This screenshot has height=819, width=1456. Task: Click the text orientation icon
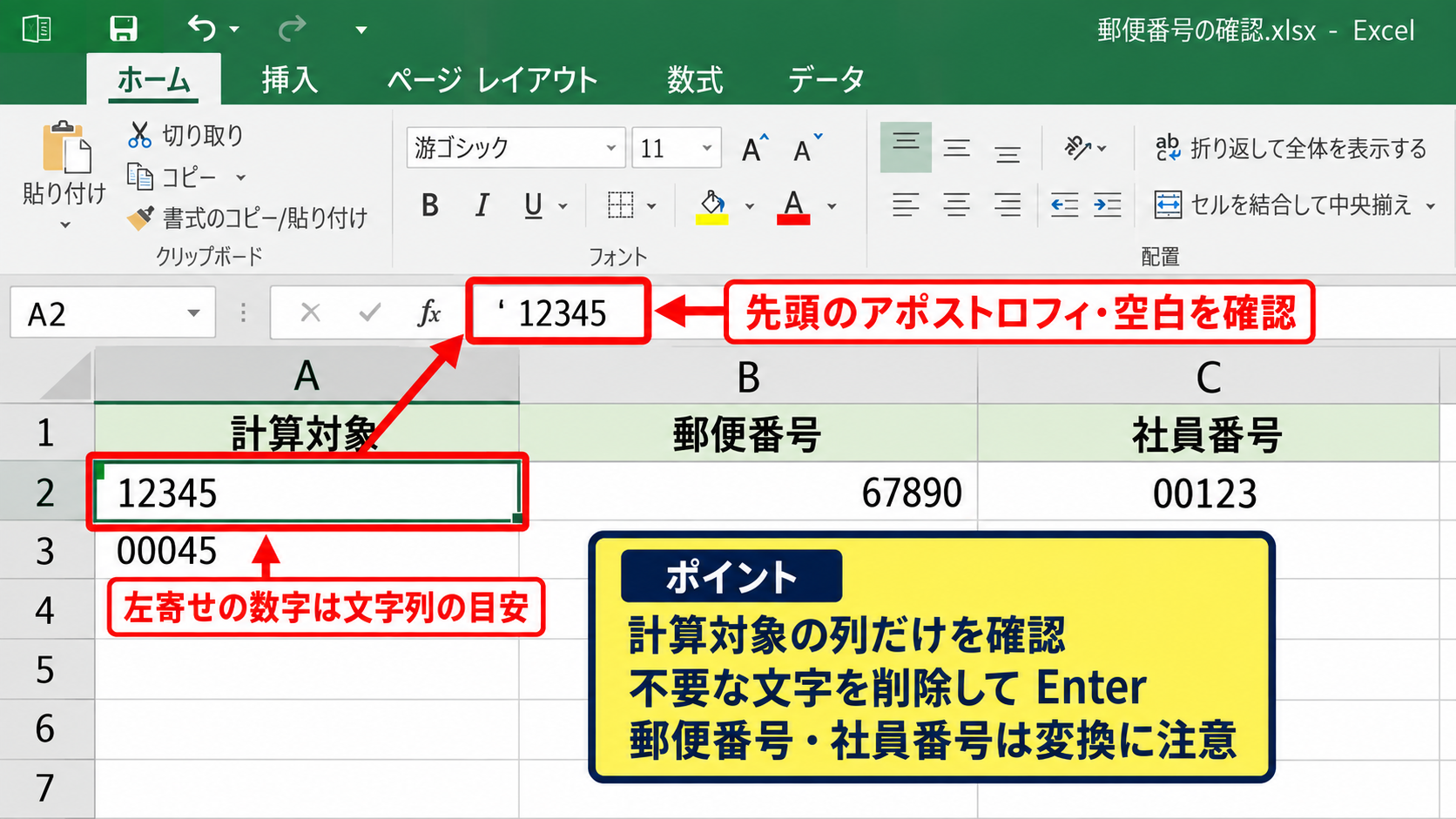[1077, 148]
